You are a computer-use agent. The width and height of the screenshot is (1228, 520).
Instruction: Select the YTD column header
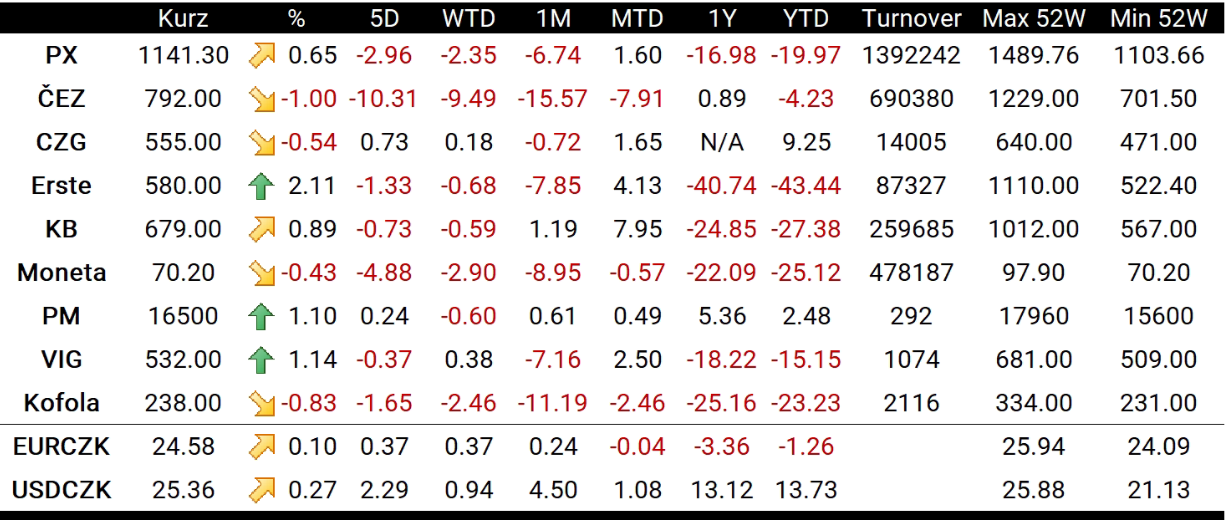tap(806, 18)
